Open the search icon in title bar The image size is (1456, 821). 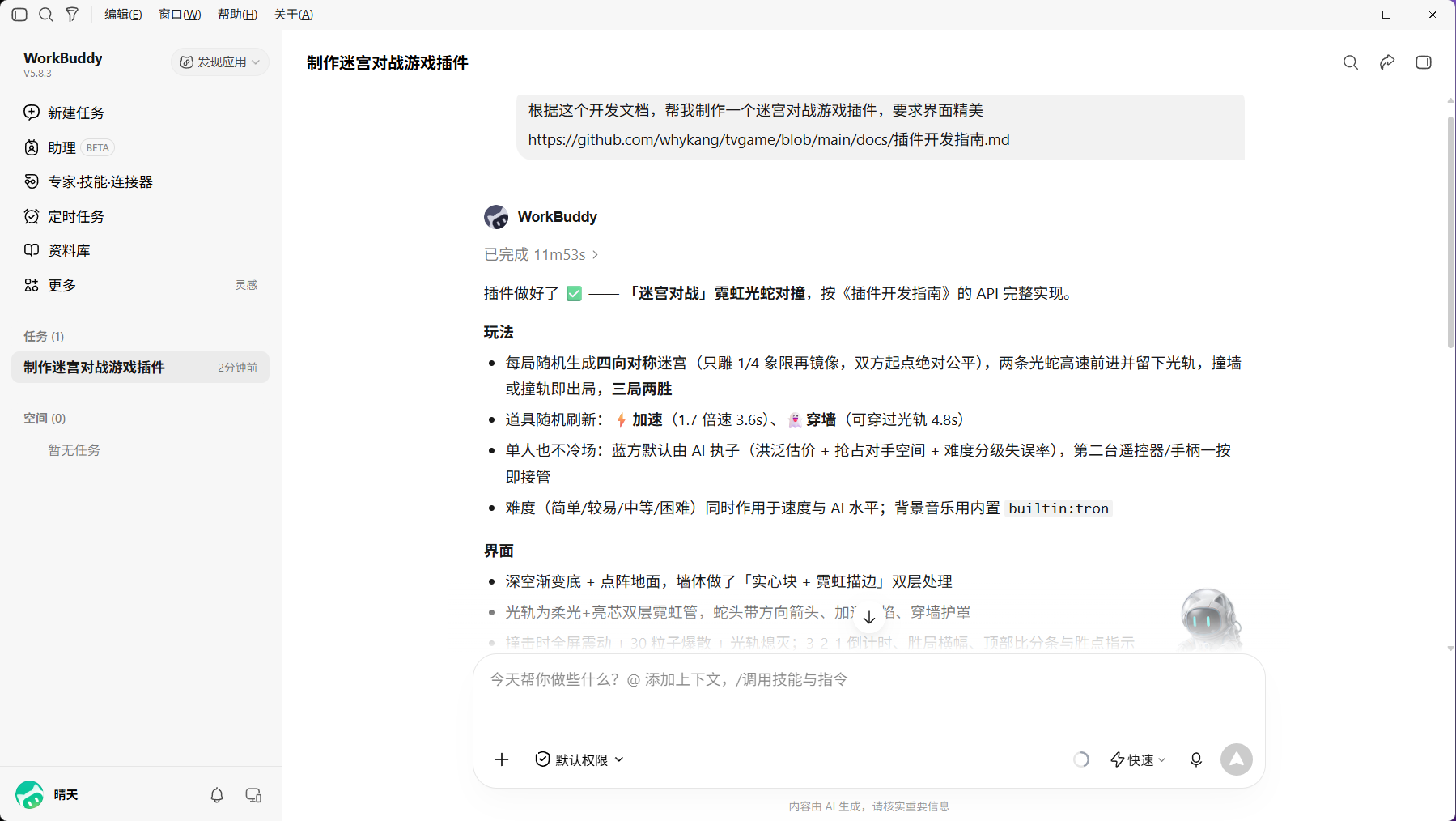click(x=46, y=15)
